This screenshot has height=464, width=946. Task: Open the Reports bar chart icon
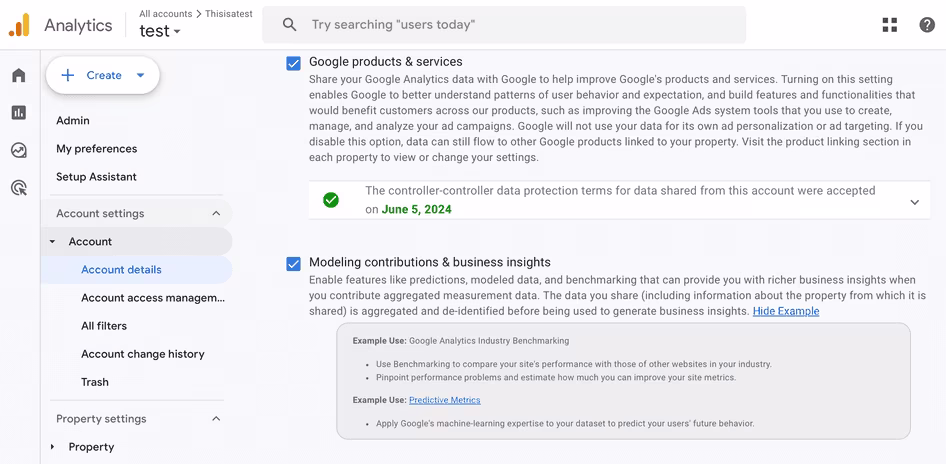(19, 113)
